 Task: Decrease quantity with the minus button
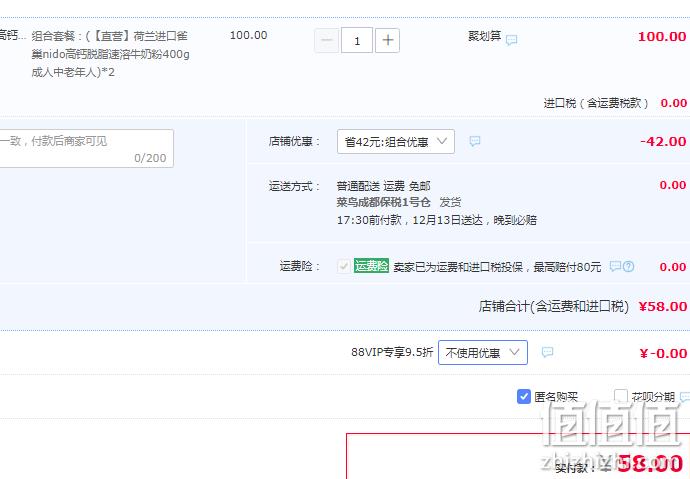(327, 40)
